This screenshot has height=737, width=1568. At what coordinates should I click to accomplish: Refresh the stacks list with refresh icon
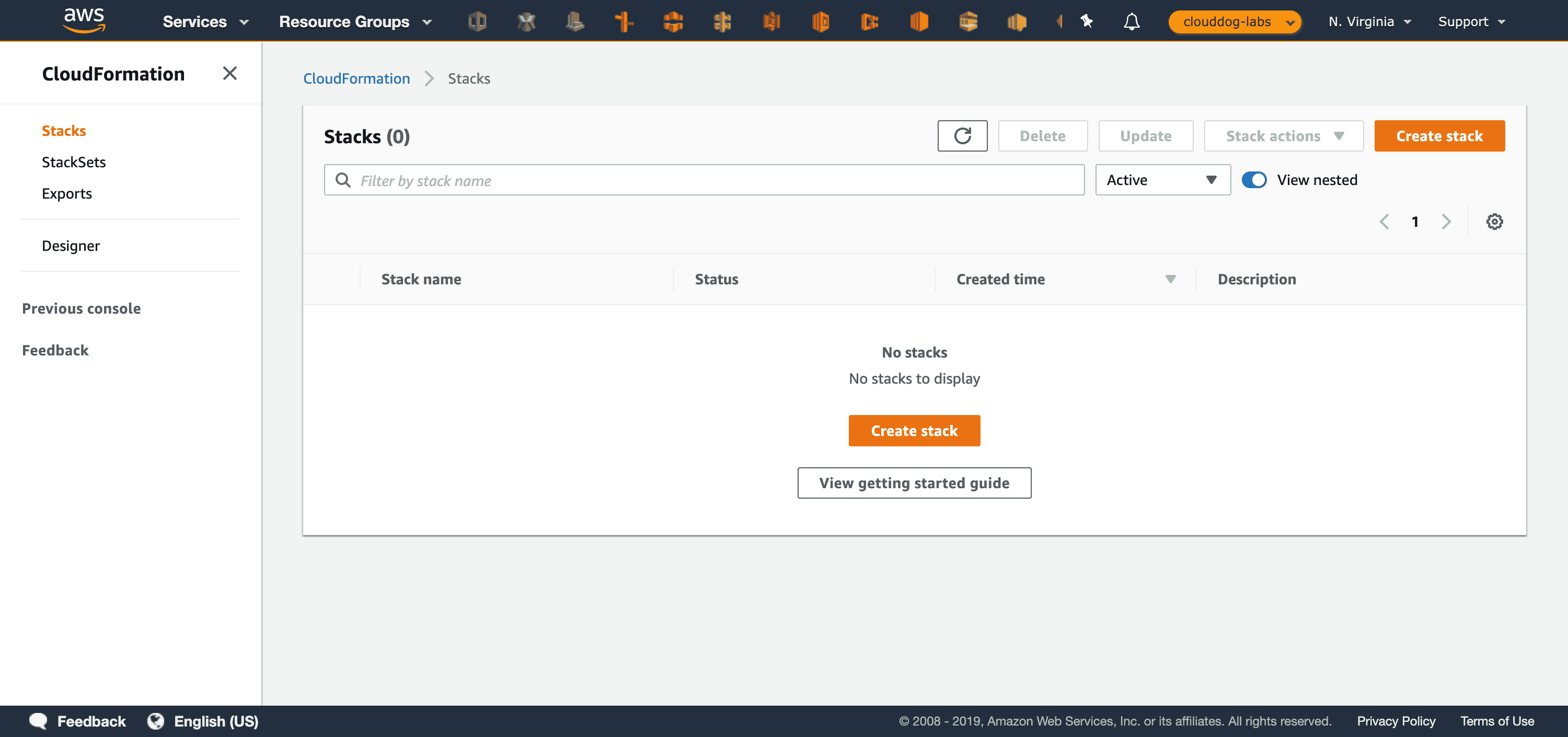click(x=962, y=136)
